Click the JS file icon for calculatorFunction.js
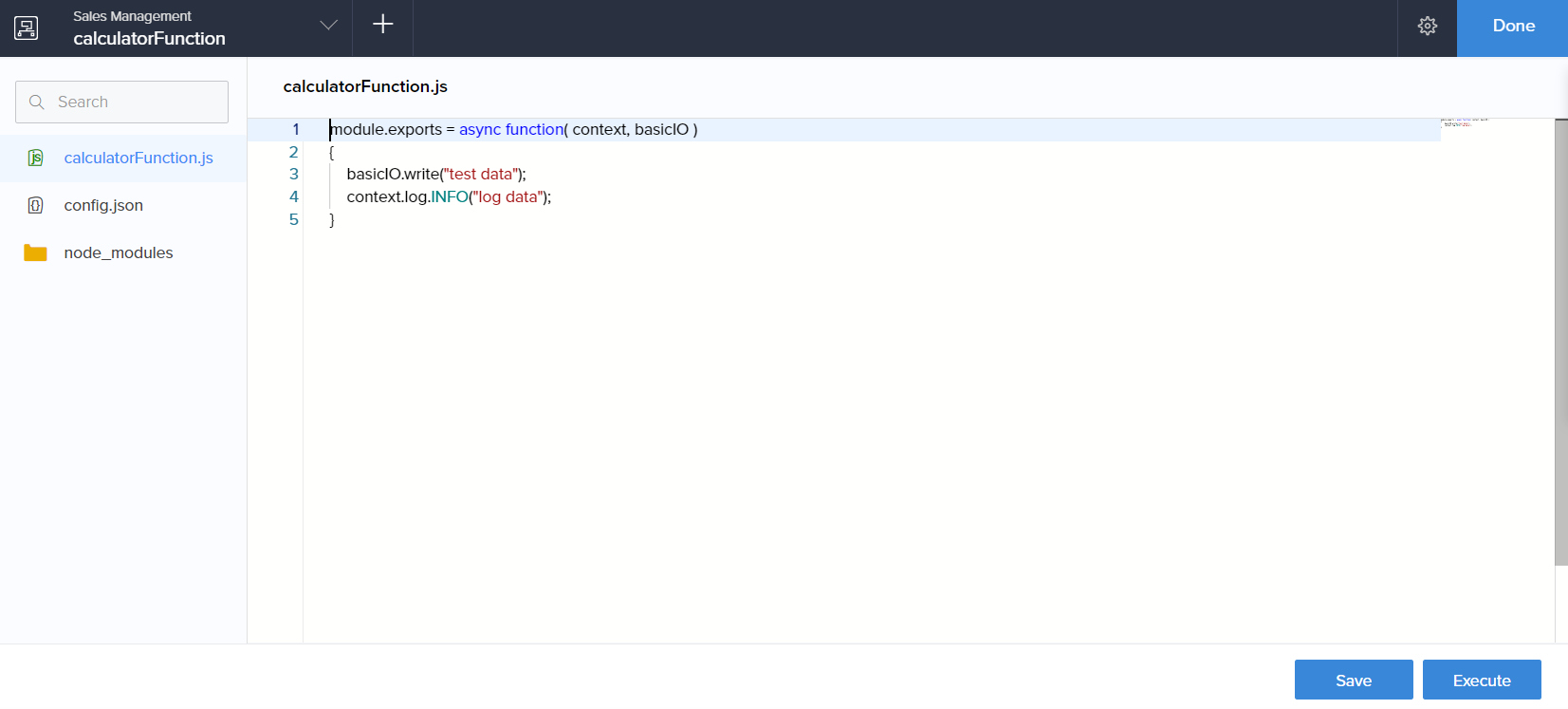The image size is (1568, 709). click(x=36, y=158)
